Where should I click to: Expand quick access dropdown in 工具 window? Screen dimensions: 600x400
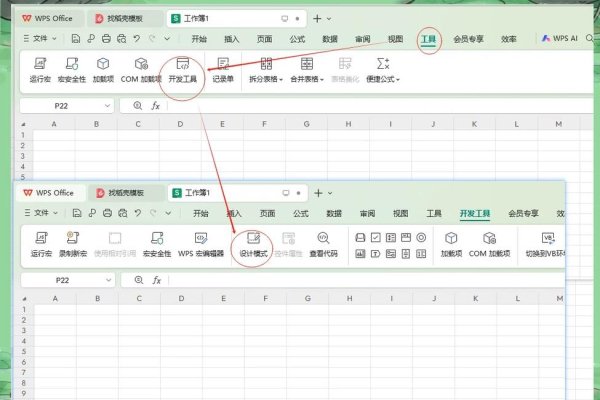coord(167,38)
